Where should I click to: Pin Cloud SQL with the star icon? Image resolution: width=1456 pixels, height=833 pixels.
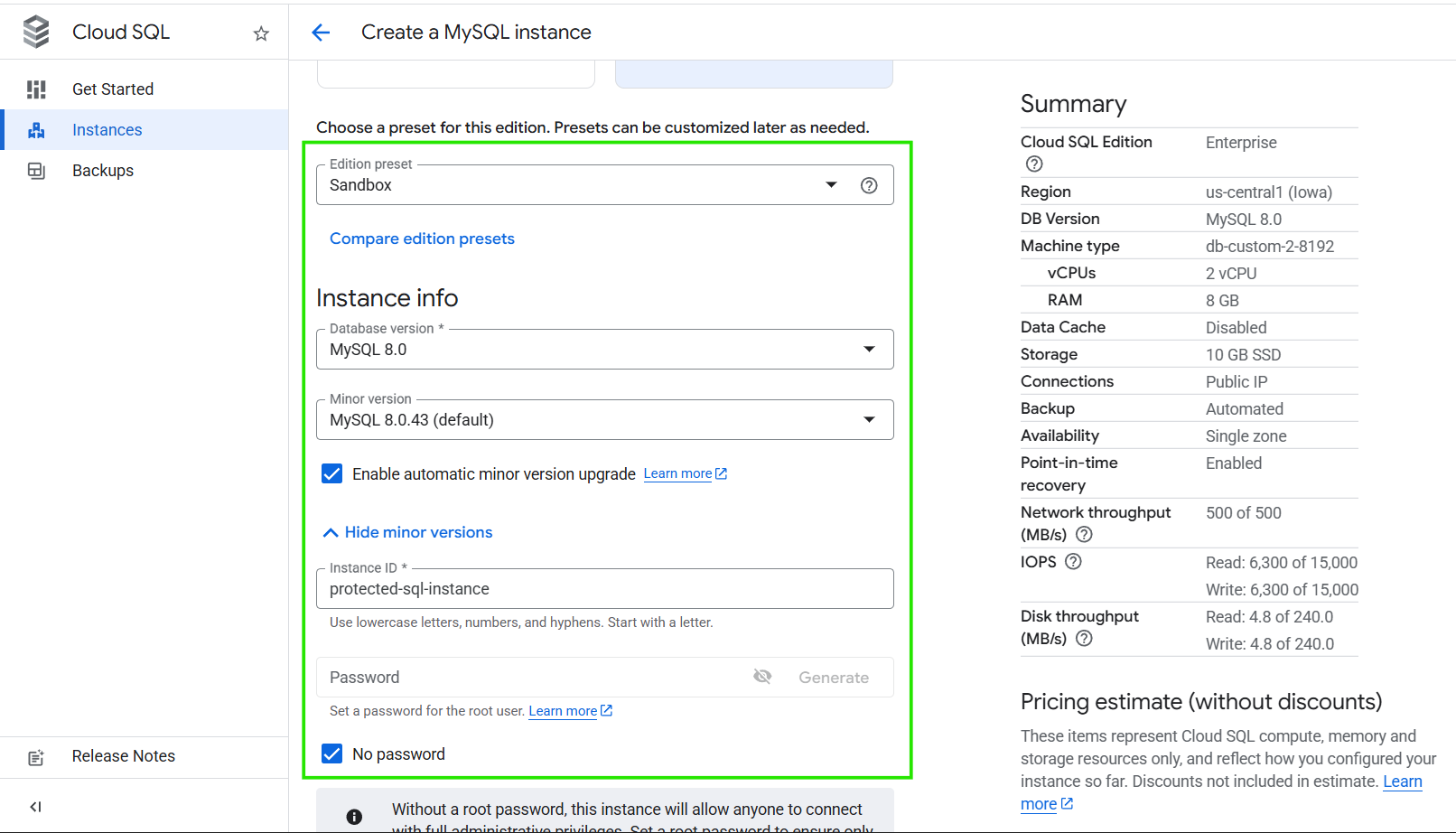pyautogui.click(x=261, y=33)
